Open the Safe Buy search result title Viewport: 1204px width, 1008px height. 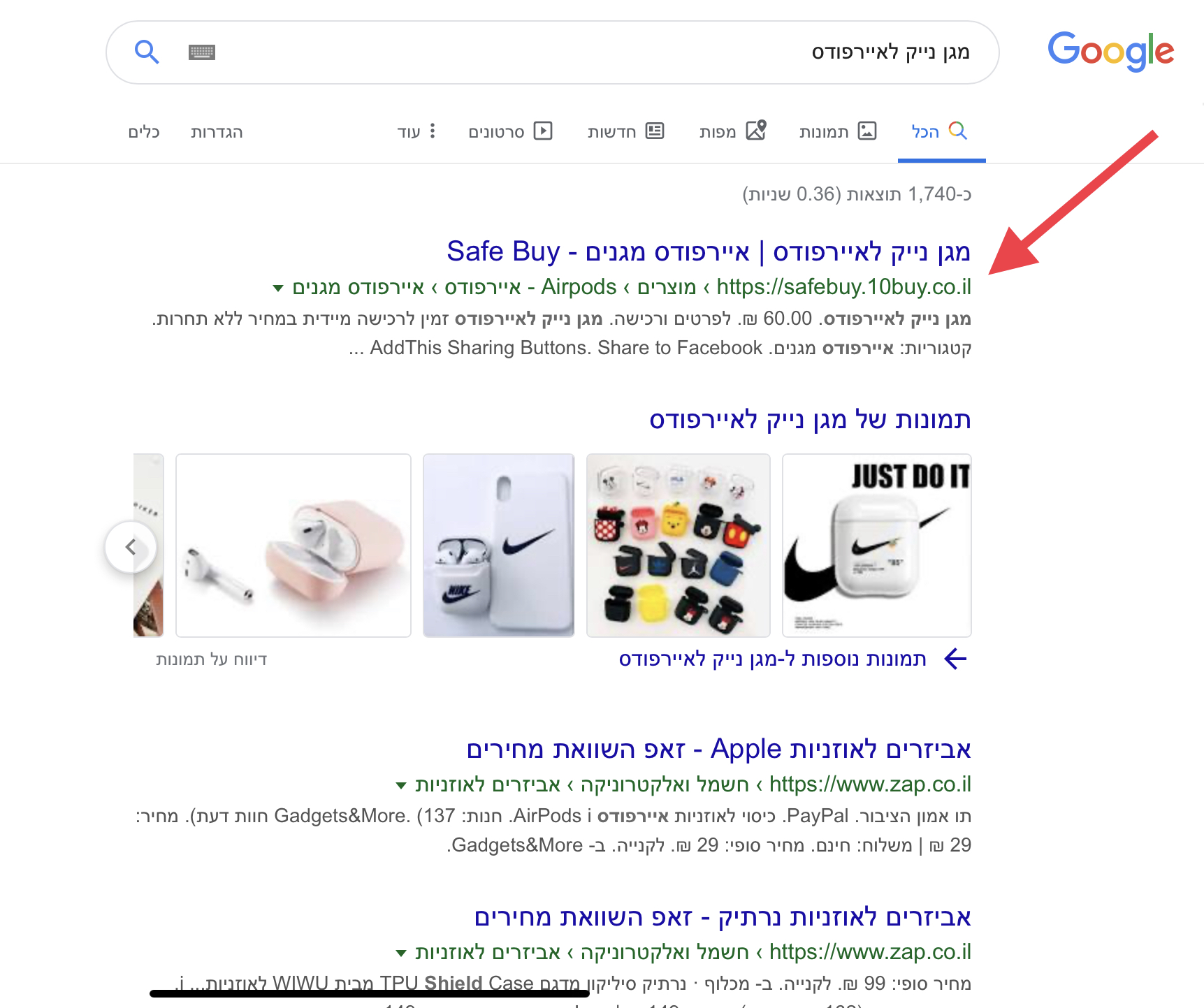click(x=709, y=251)
